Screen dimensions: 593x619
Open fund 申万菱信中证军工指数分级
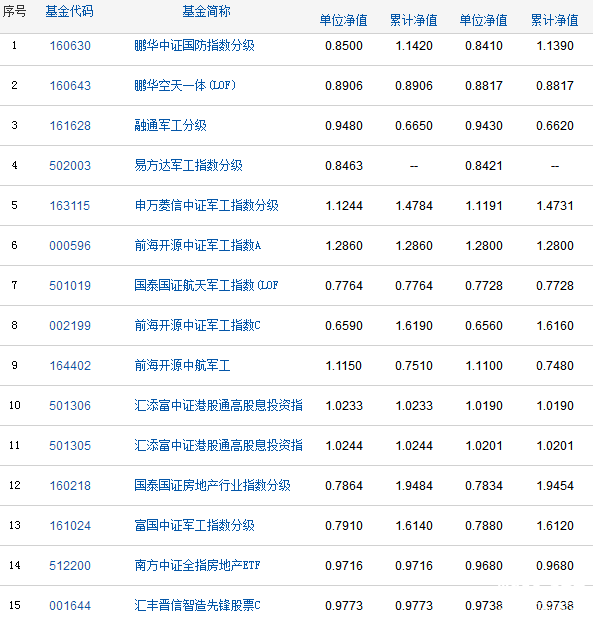(206, 206)
